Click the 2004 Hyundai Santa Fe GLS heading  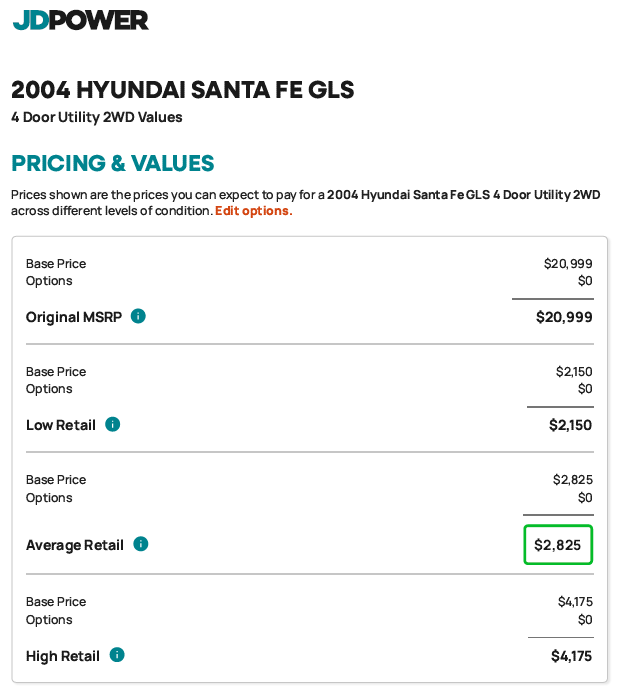tap(183, 90)
